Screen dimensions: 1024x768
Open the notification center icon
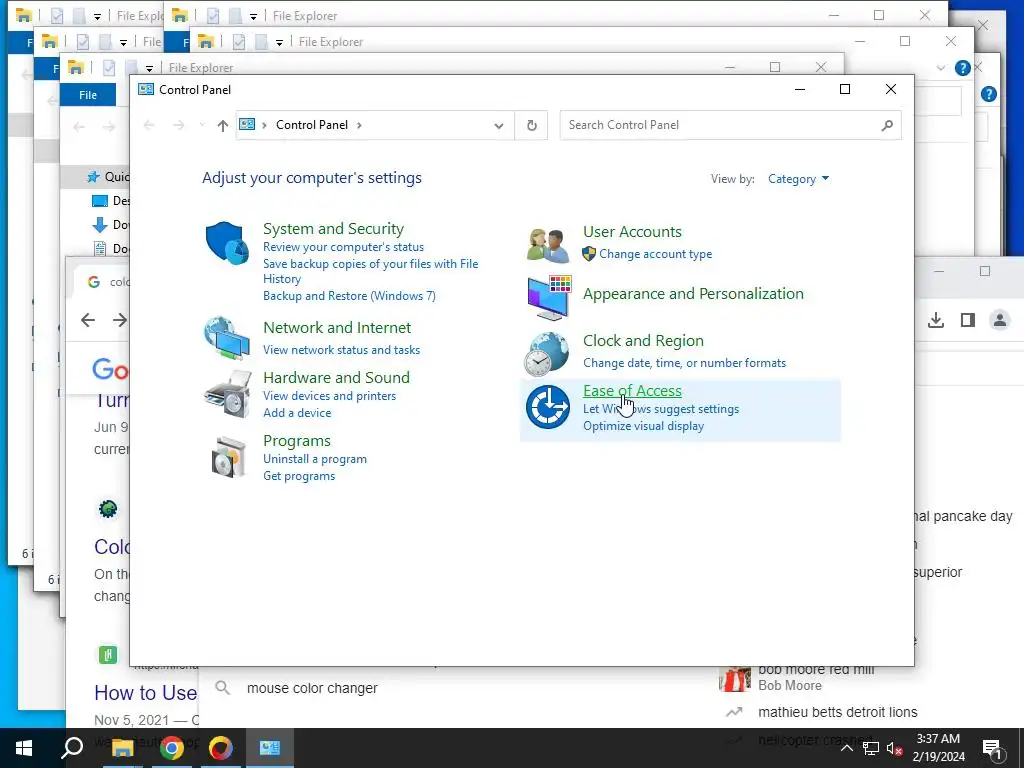click(992, 748)
